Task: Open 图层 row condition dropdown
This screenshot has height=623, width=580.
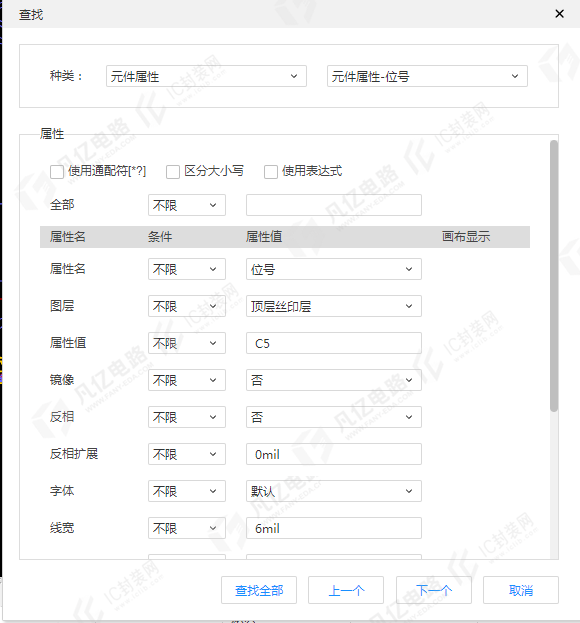Action: 187,306
